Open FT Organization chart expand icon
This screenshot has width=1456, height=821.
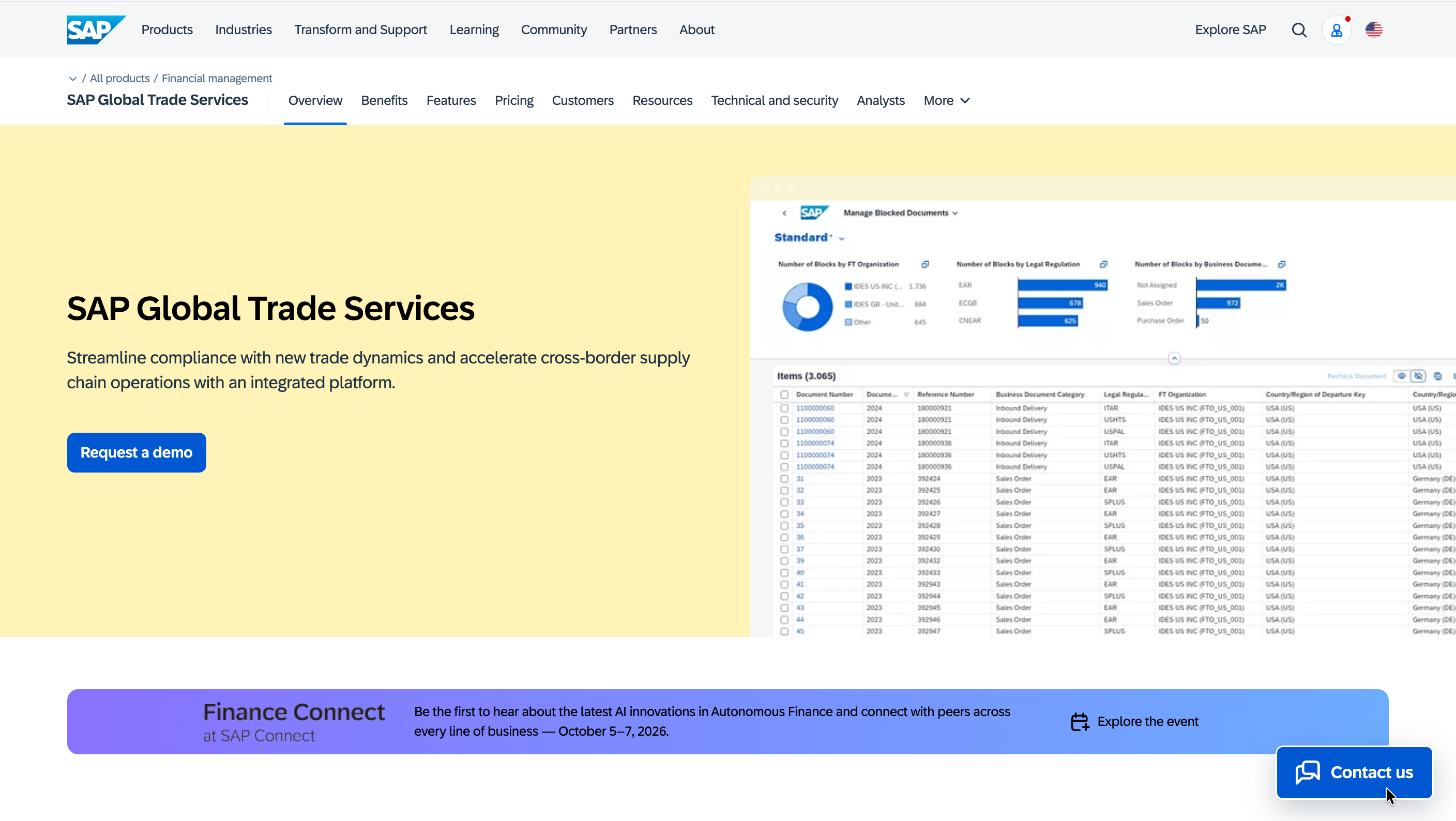tap(924, 264)
